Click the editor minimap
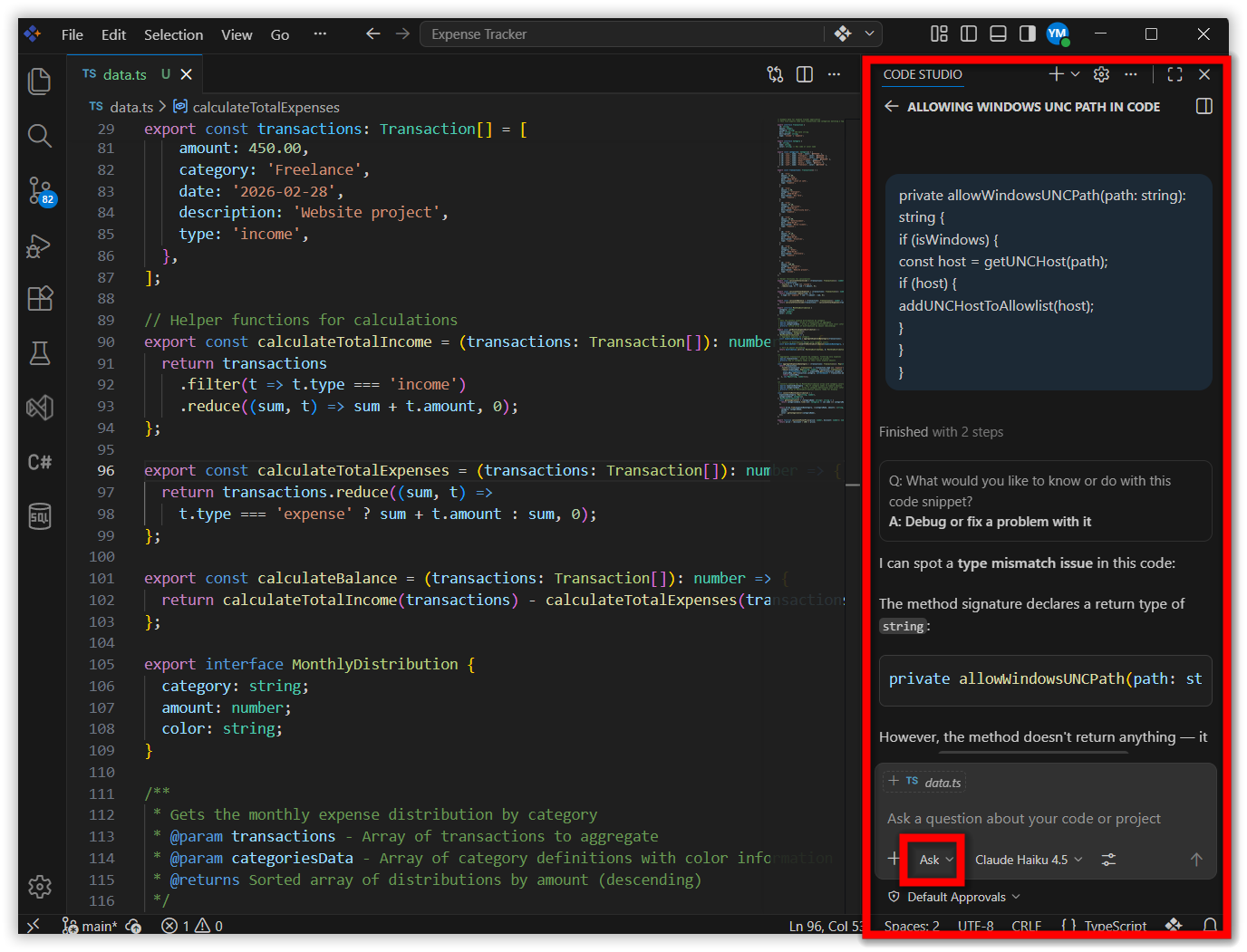Screen dimensions: 1247x952 (x=811, y=272)
